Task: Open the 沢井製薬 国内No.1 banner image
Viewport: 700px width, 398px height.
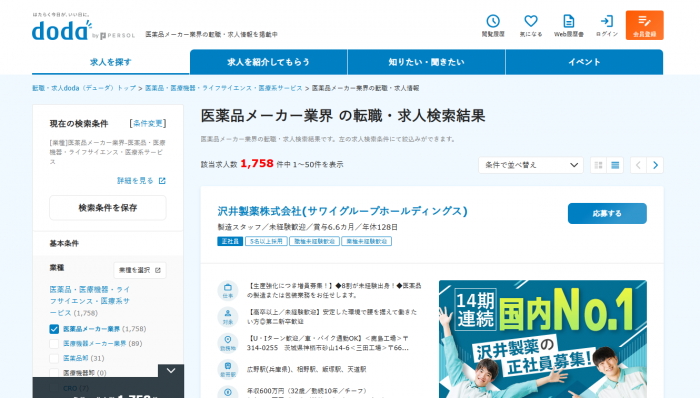Action: point(543,339)
